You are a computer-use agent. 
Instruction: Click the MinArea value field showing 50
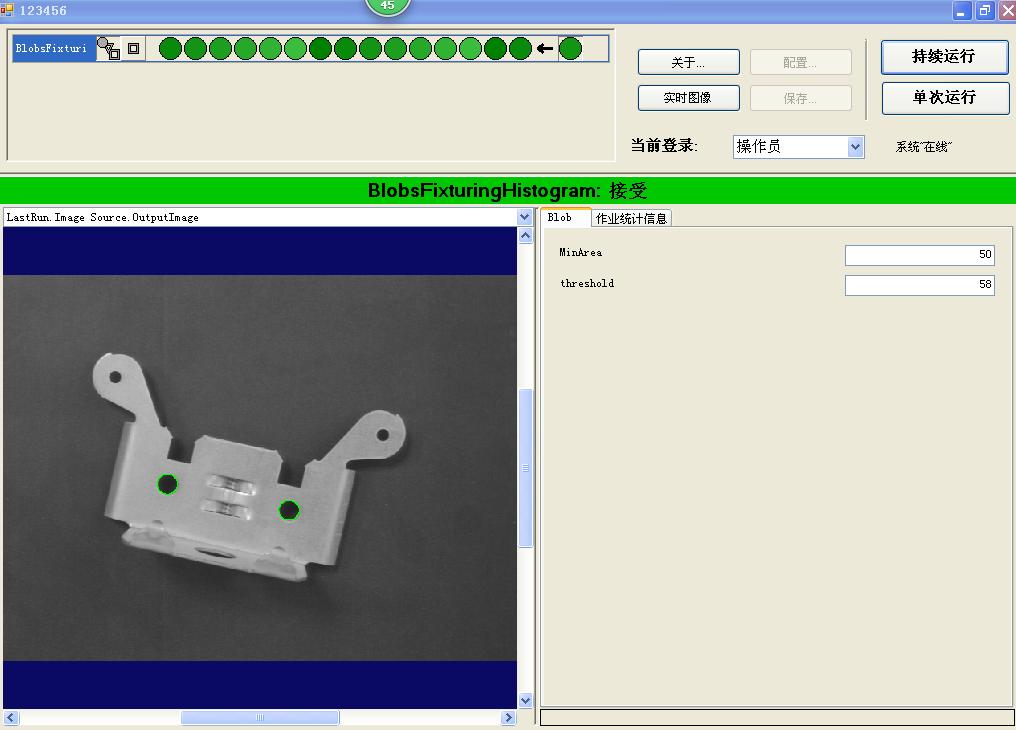pos(918,255)
